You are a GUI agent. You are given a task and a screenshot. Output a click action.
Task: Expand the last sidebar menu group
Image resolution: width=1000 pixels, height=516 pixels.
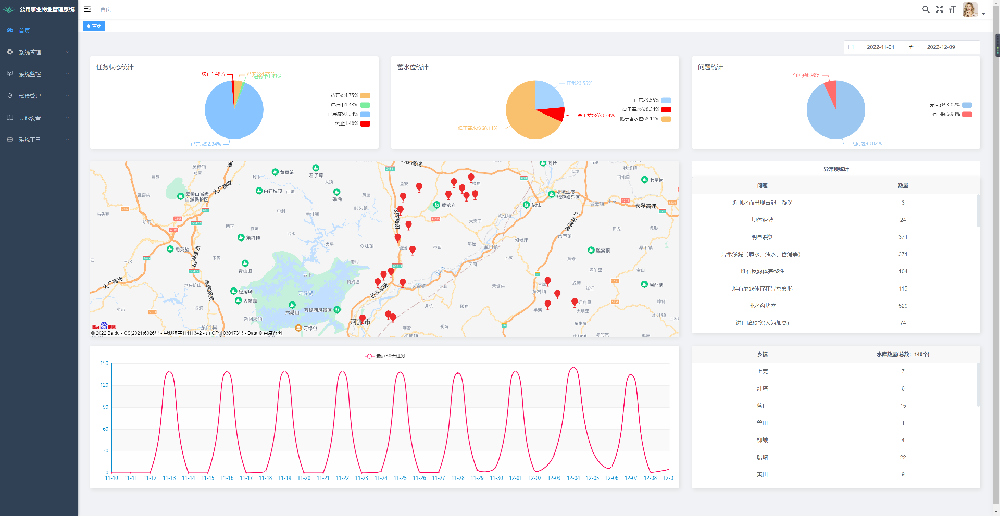pyautogui.click(x=38, y=140)
